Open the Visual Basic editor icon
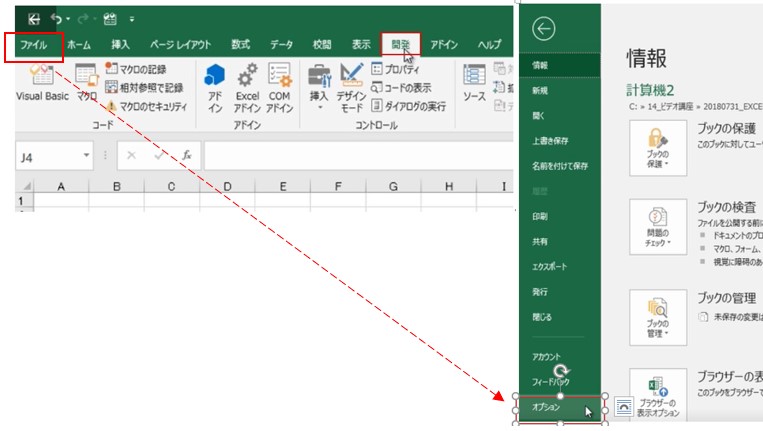Viewport: 763px width, 431px height. click(42, 83)
